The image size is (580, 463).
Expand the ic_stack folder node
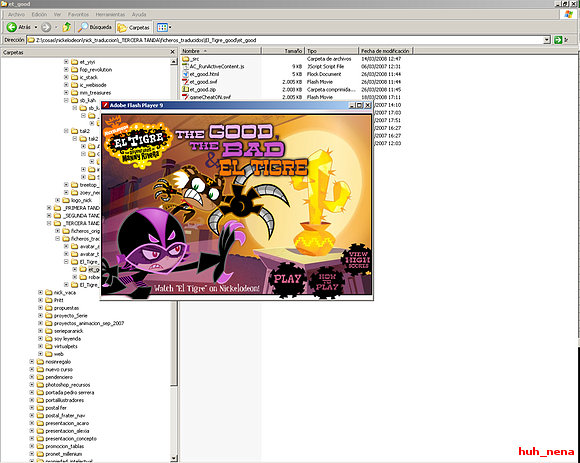[66, 77]
